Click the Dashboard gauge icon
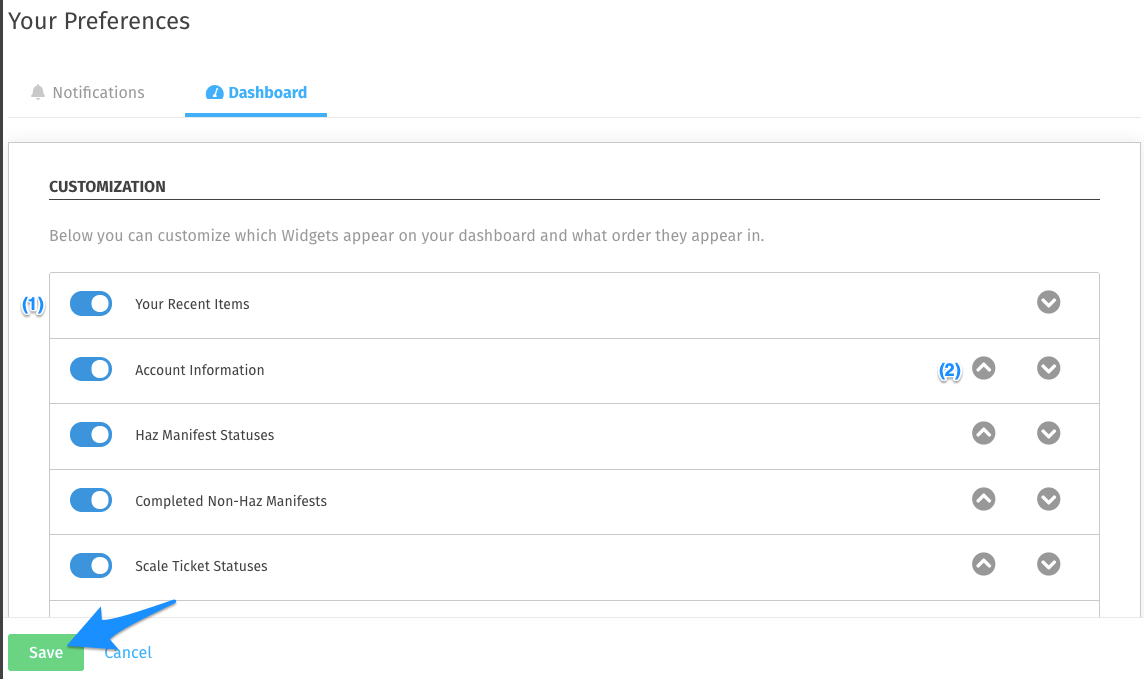 (214, 93)
